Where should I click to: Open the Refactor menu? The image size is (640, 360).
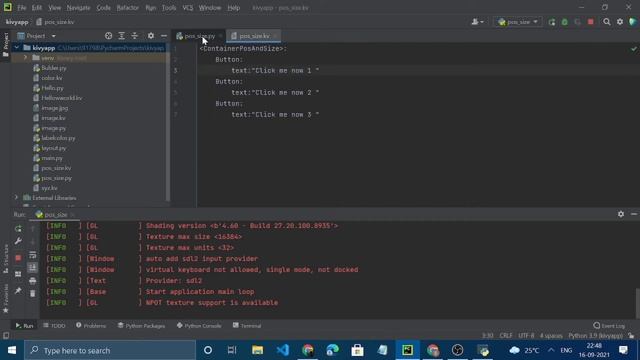coord(127,8)
